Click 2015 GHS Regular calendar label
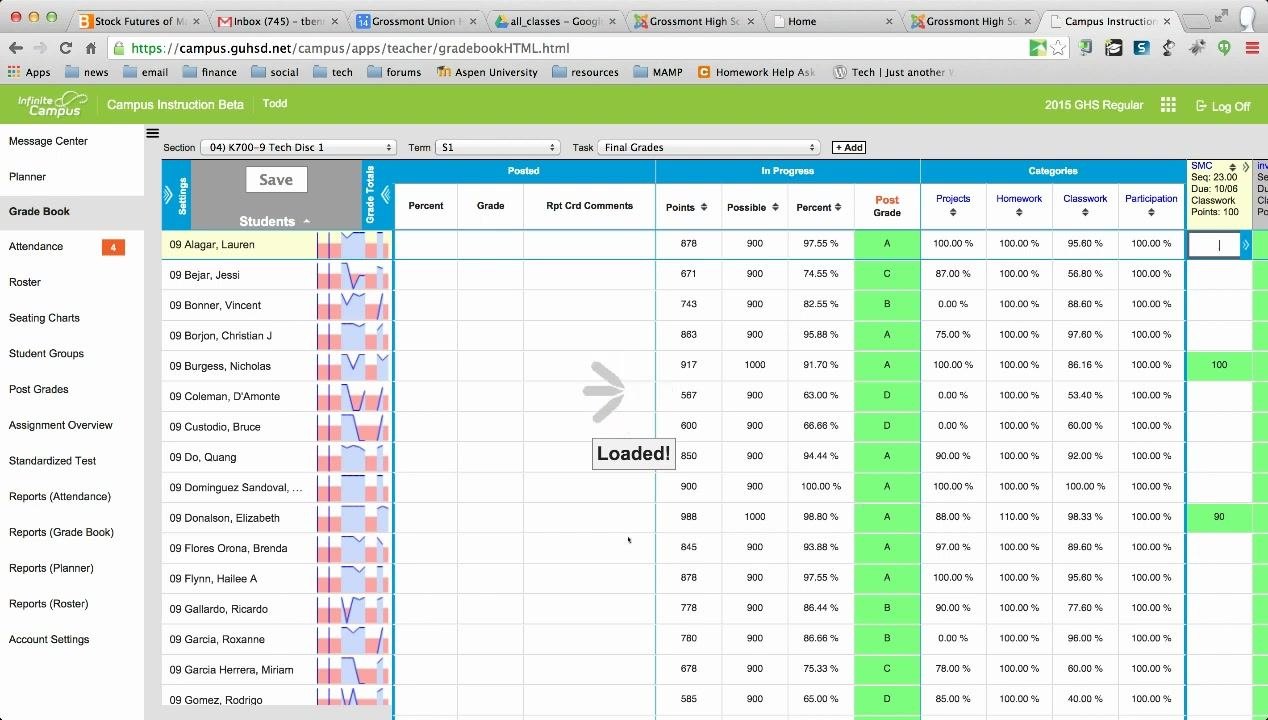1268x720 pixels. pos(1093,105)
